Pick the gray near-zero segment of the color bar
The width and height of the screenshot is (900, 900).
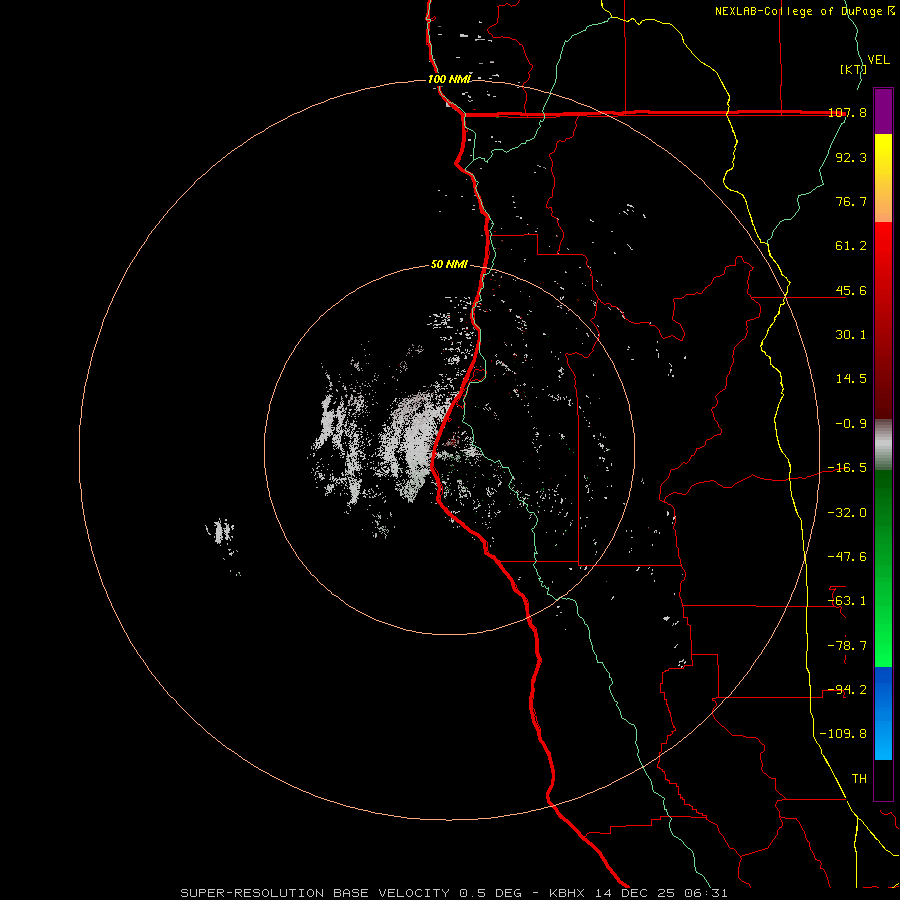(883, 445)
